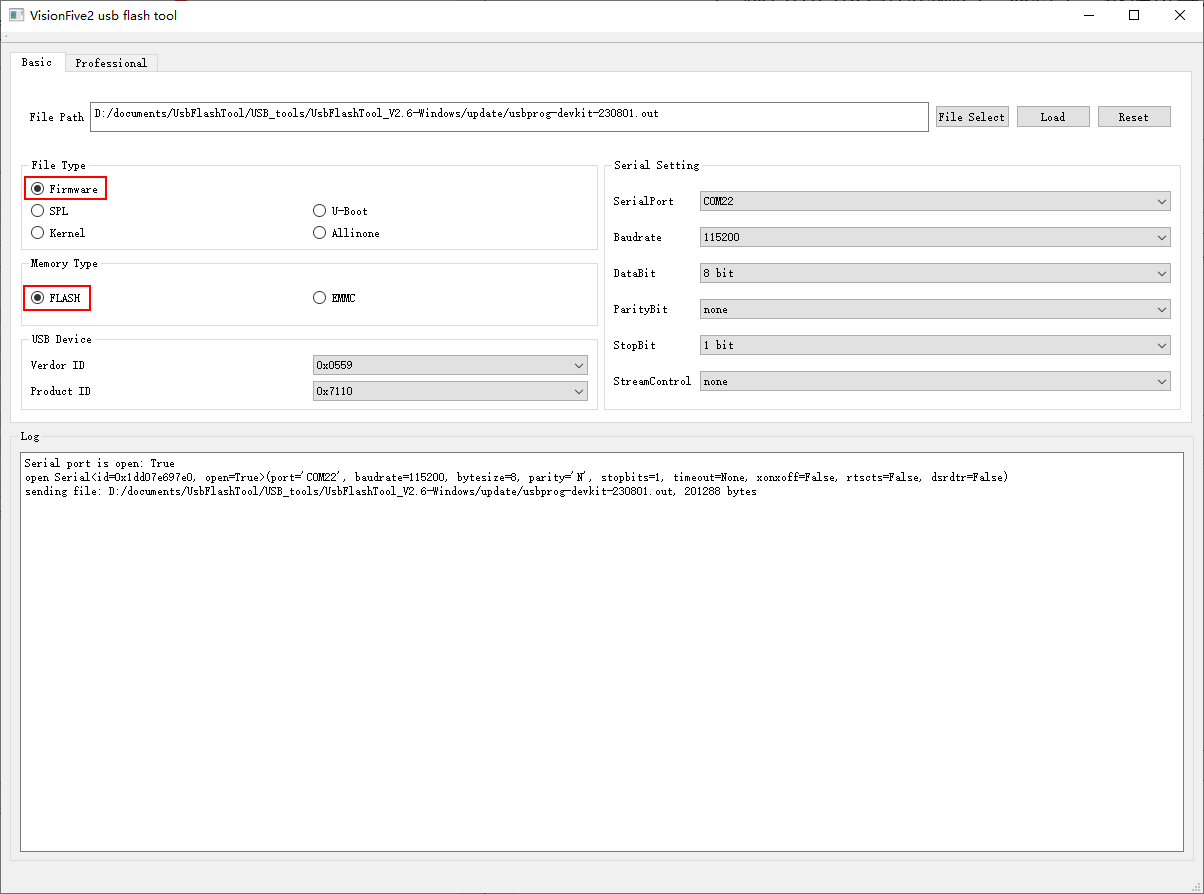
Task: Click the 'open Serial<id=...' log line
Action: click(517, 478)
